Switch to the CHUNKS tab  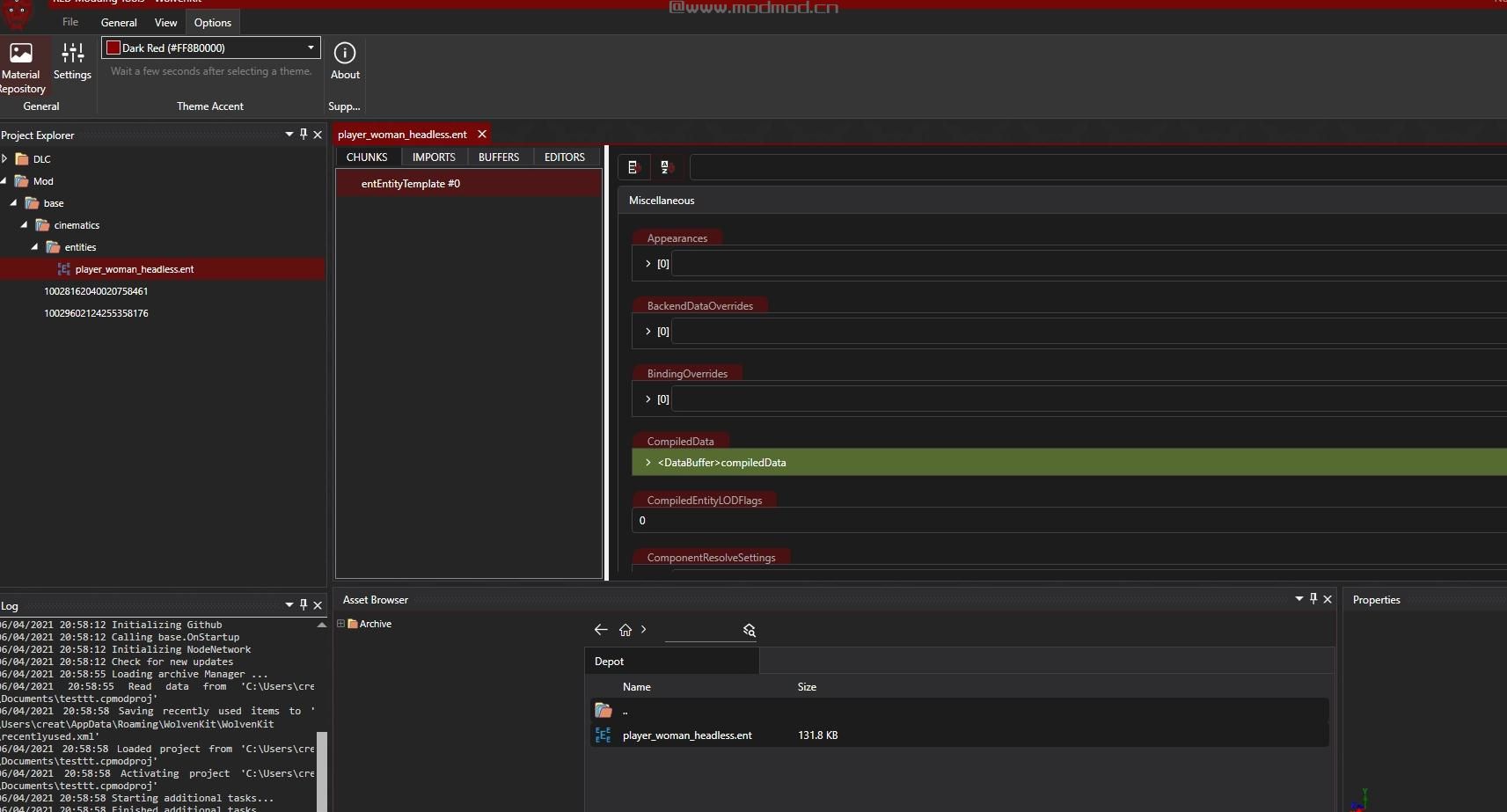(x=367, y=157)
